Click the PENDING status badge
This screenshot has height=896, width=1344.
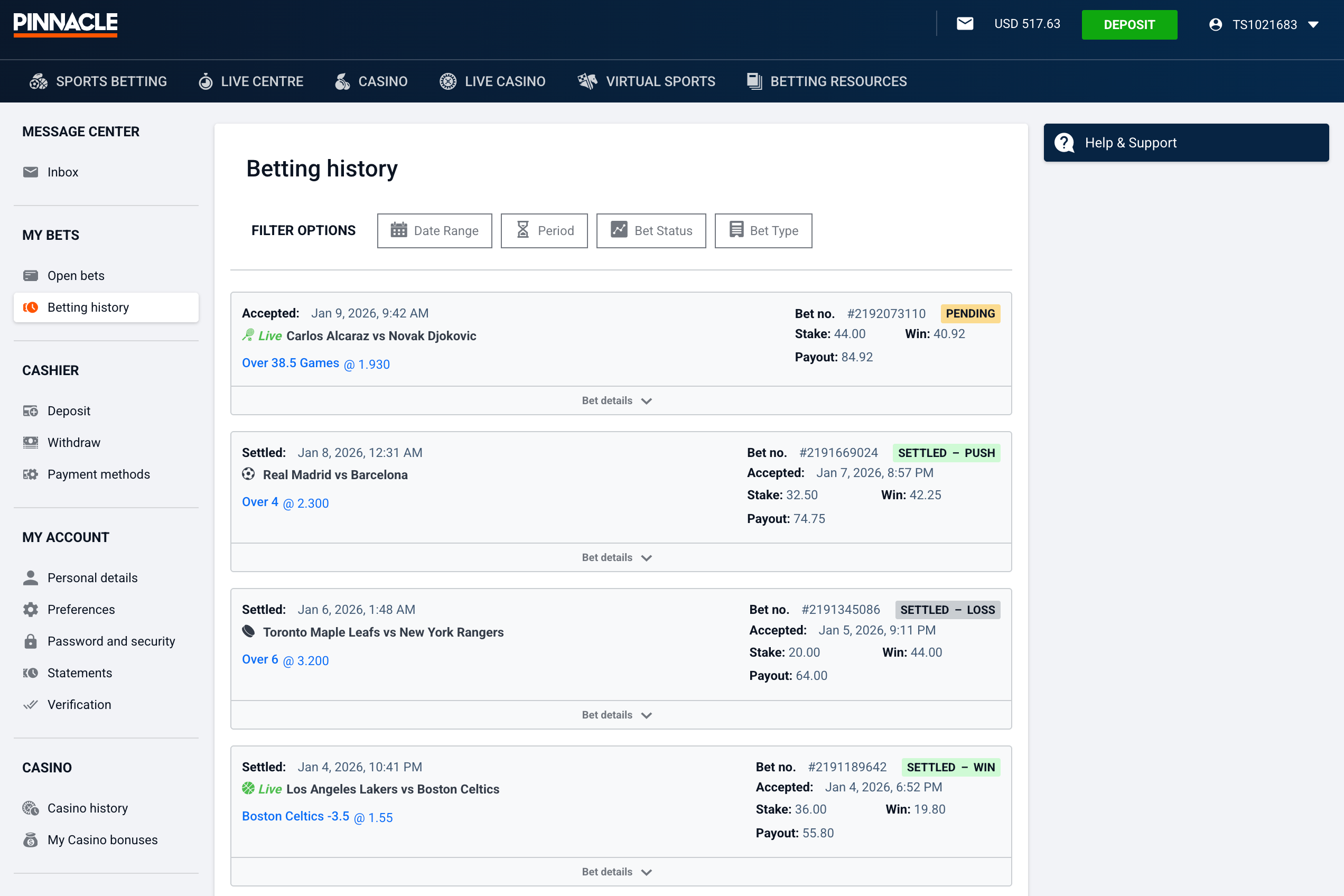(x=970, y=313)
